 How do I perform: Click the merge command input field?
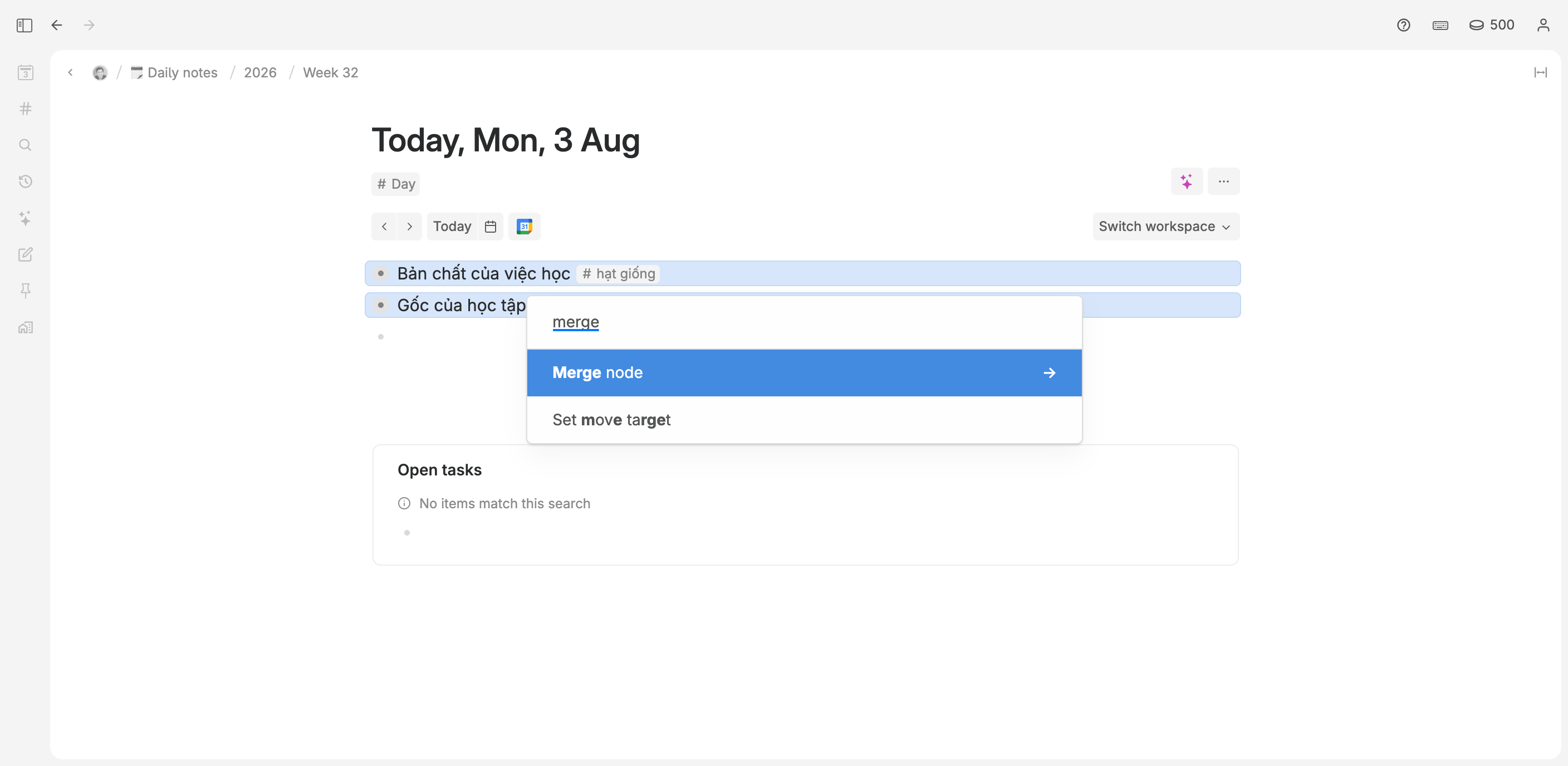[804, 322]
